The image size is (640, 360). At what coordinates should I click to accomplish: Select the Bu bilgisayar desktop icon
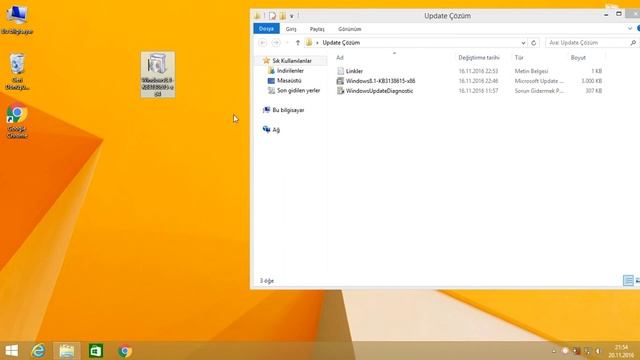tap(17, 19)
